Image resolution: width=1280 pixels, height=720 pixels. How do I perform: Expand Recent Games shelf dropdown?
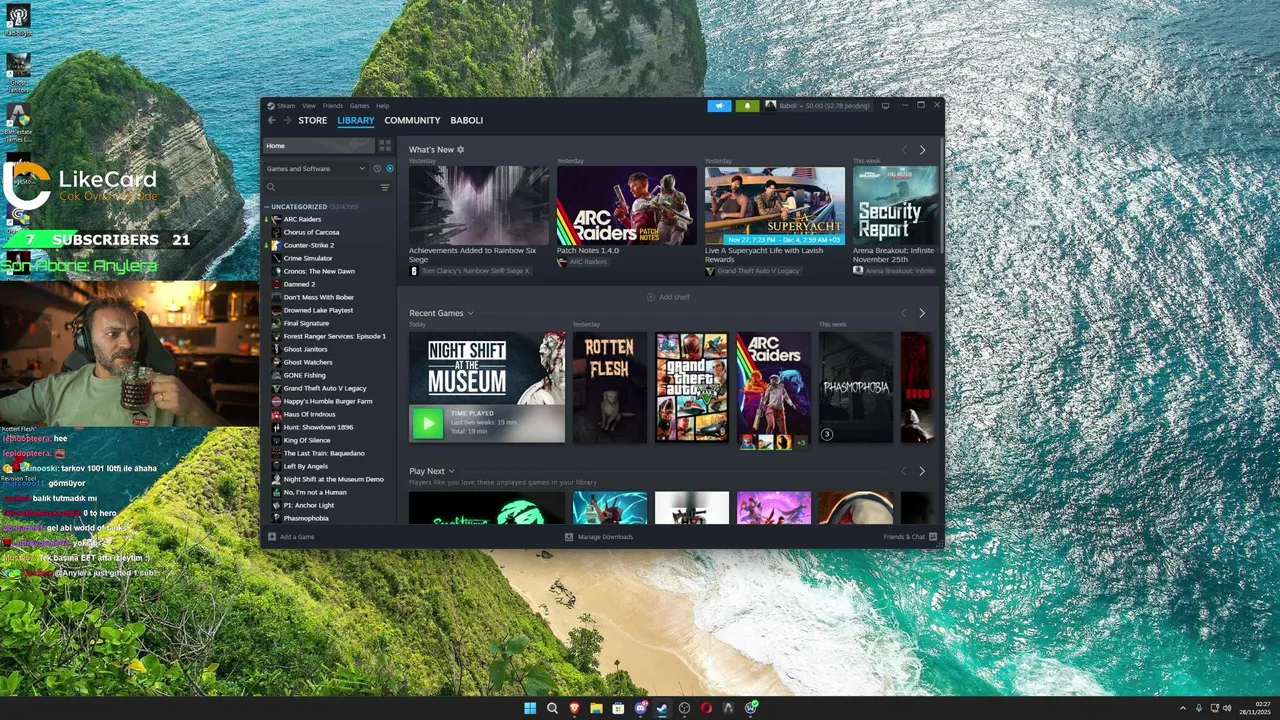click(x=470, y=313)
